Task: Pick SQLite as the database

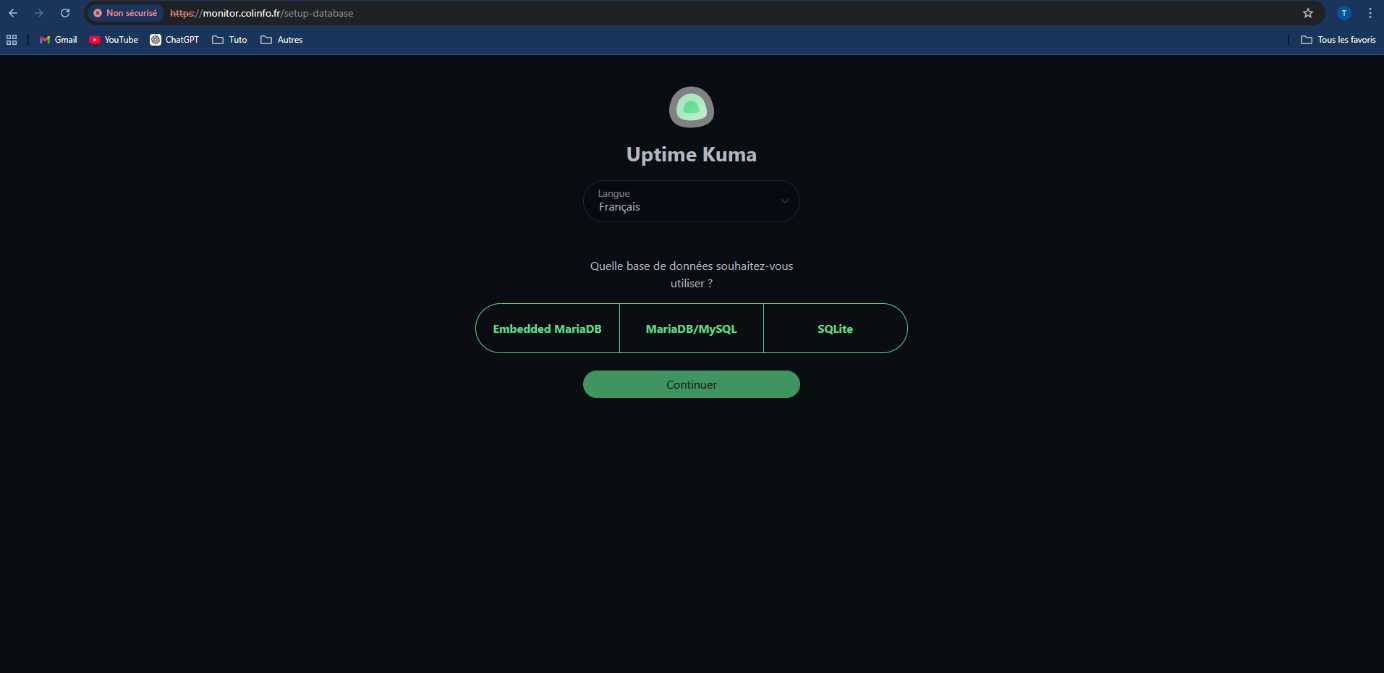Action: (835, 329)
